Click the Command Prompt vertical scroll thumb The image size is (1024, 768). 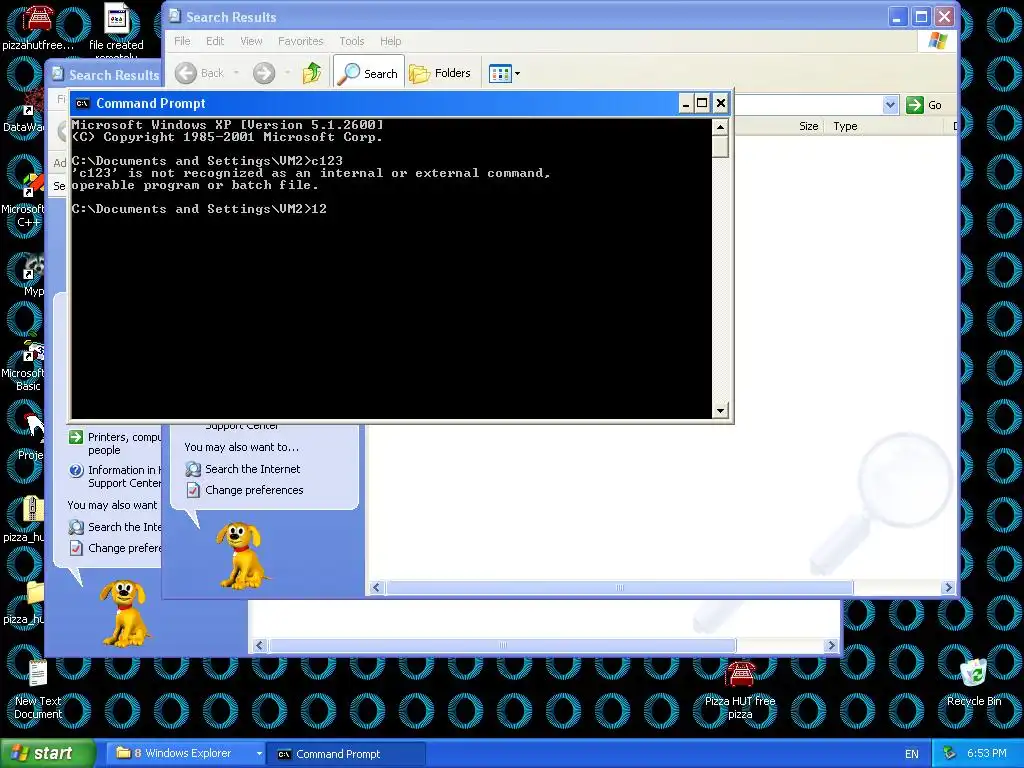[720, 146]
